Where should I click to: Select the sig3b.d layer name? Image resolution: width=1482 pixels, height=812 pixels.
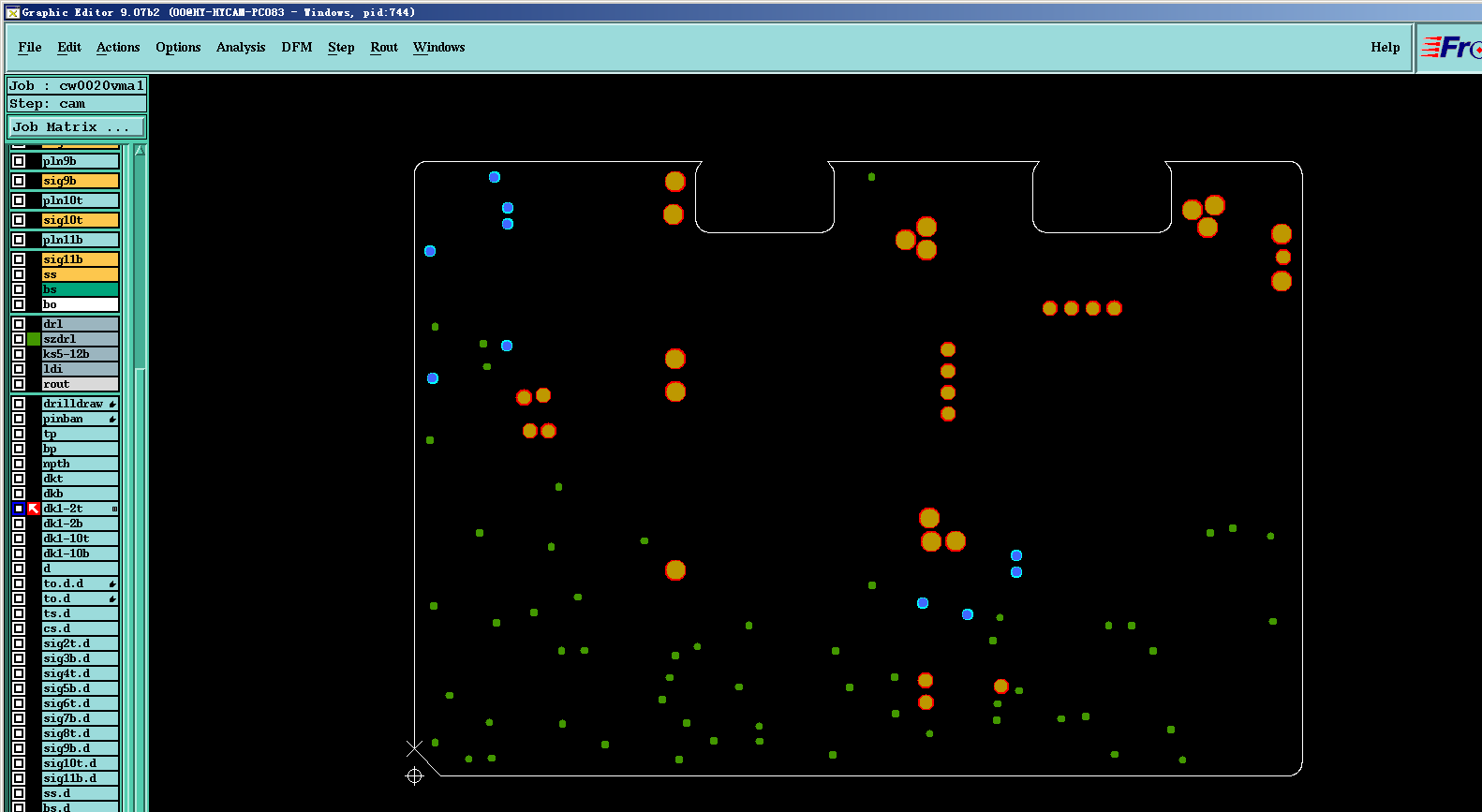click(81, 658)
